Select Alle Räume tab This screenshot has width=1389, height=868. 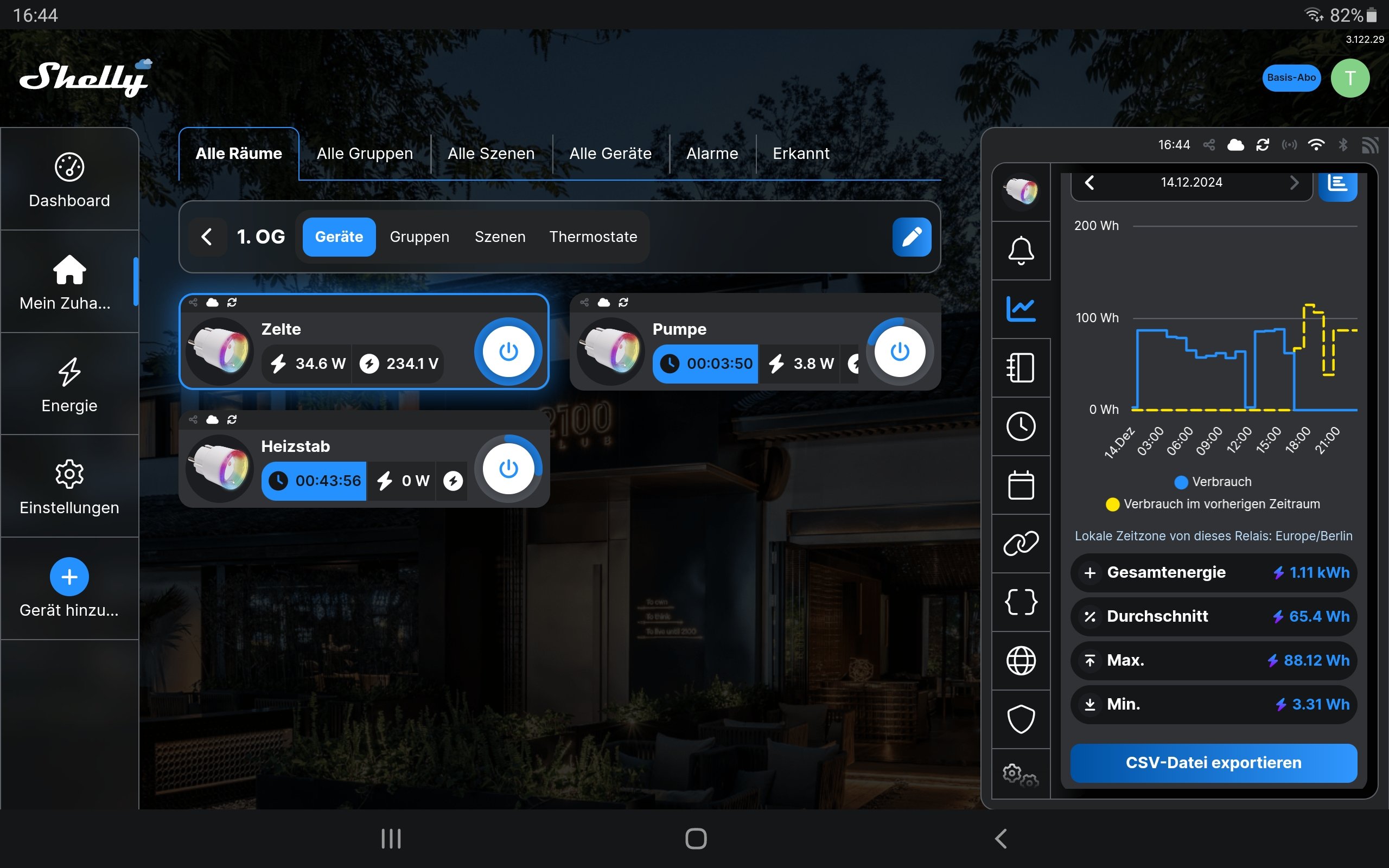[x=239, y=154]
